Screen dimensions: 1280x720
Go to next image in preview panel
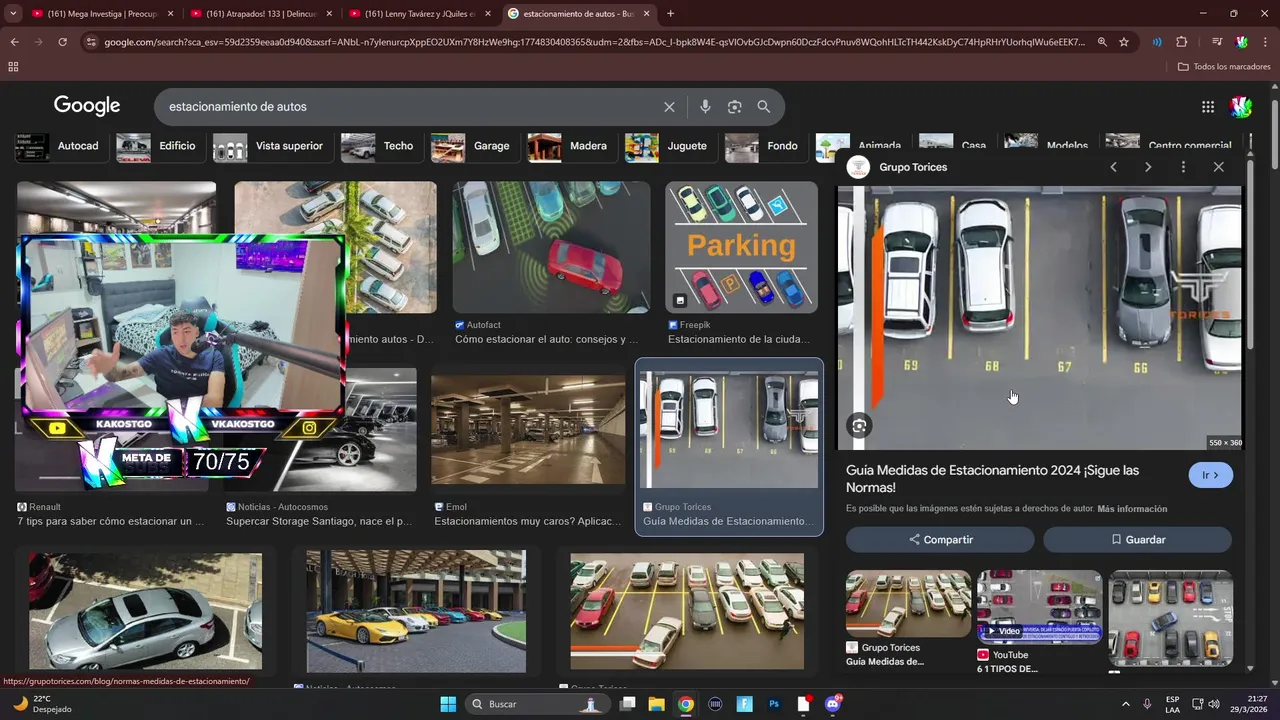tap(1148, 167)
